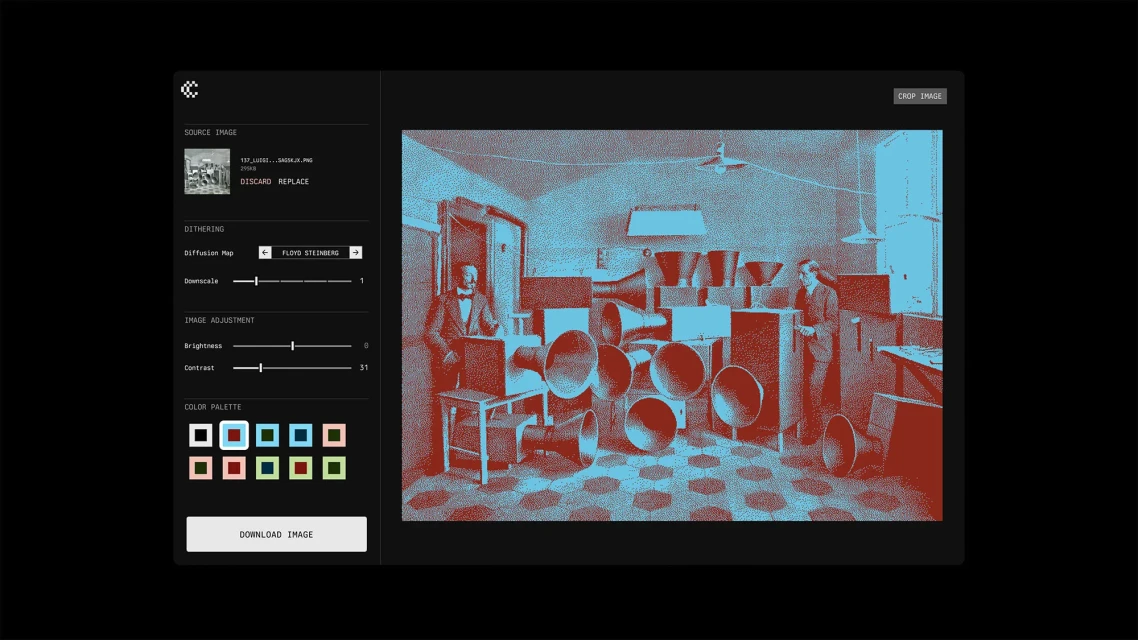Download the dithered image
The height and width of the screenshot is (640, 1138).
pos(276,534)
